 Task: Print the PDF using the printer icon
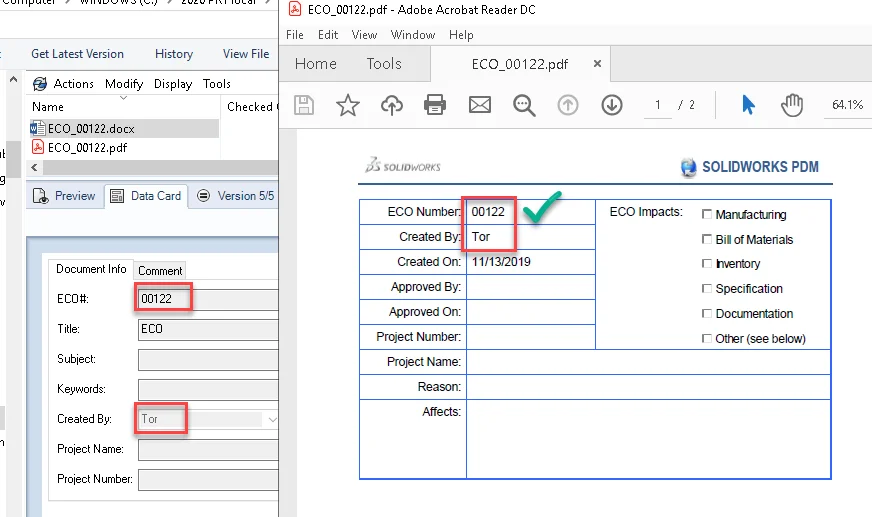tap(435, 105)
